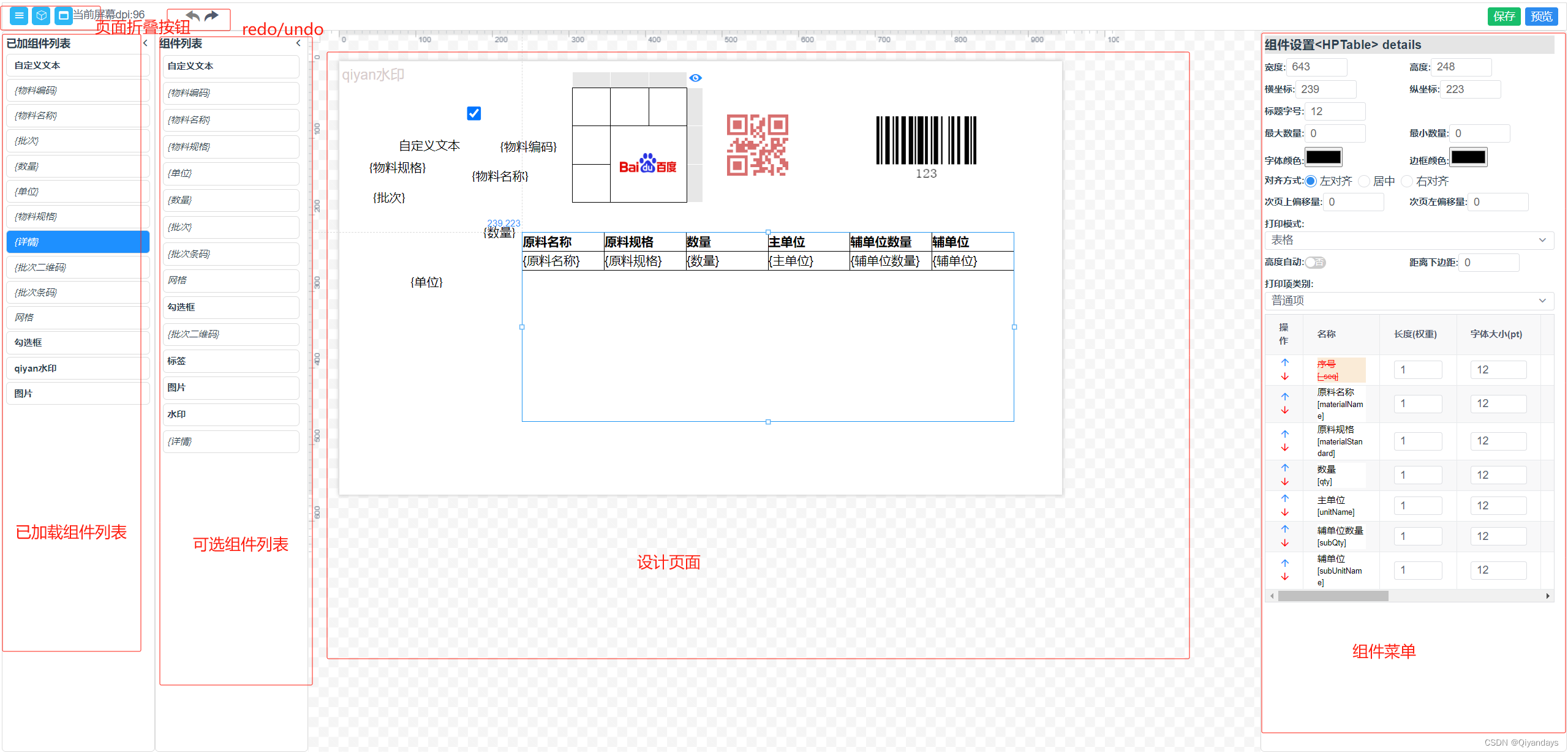Toggle the blue checkbox on the canvas

click(x=473, y=113)
